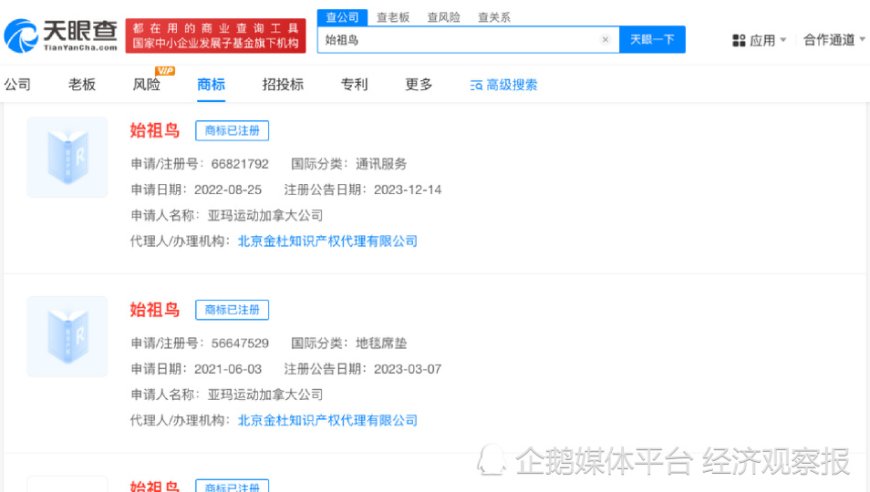Clear the search box with the X icon
The height and width of the screenshot is (492, 870).
coord(605,39)
